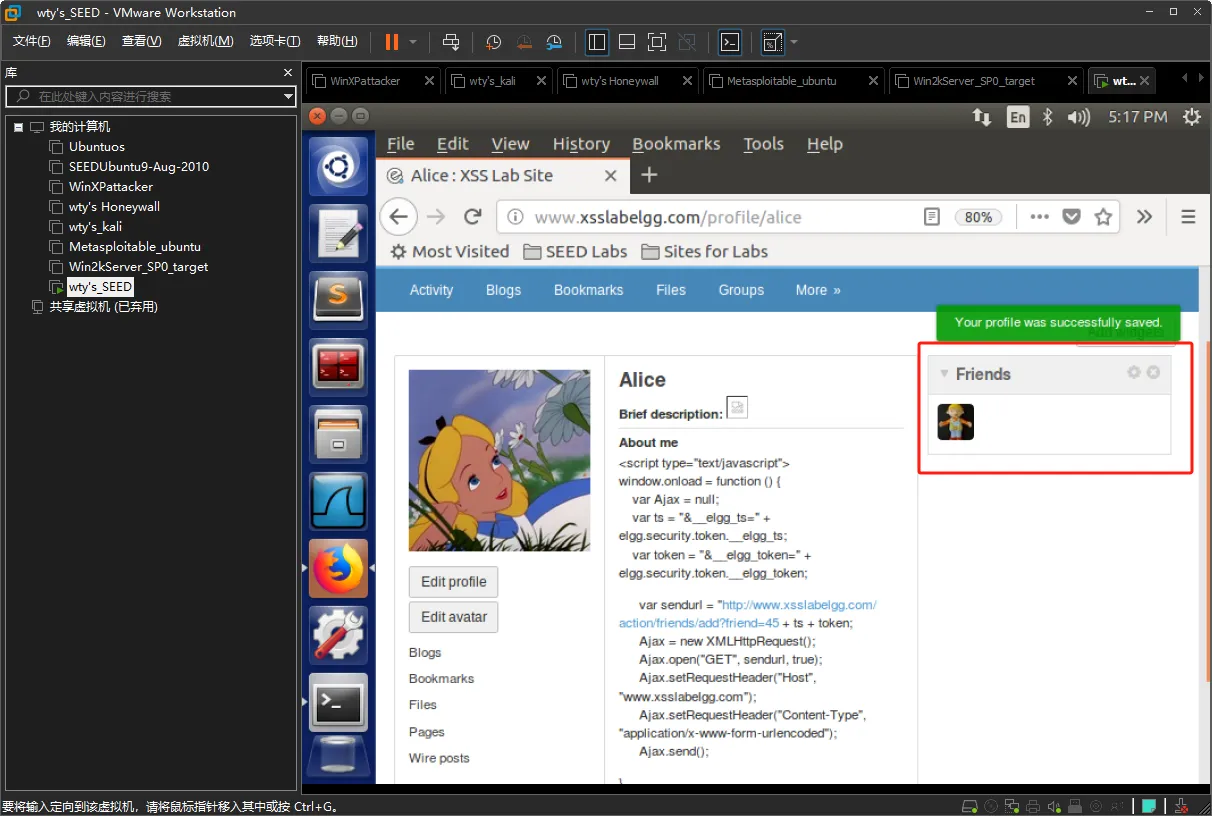
Task: Click the stretch guest display icon
Action: point(773,41)
